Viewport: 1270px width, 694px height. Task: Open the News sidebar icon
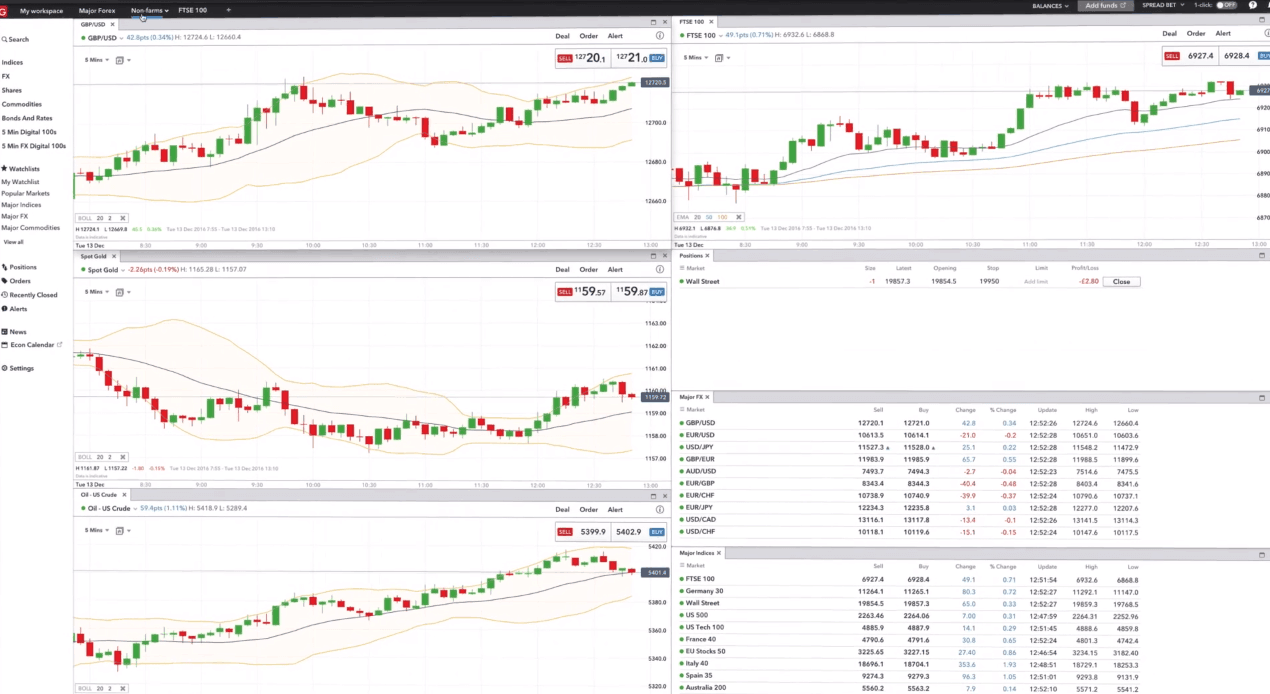coord(17,331)
